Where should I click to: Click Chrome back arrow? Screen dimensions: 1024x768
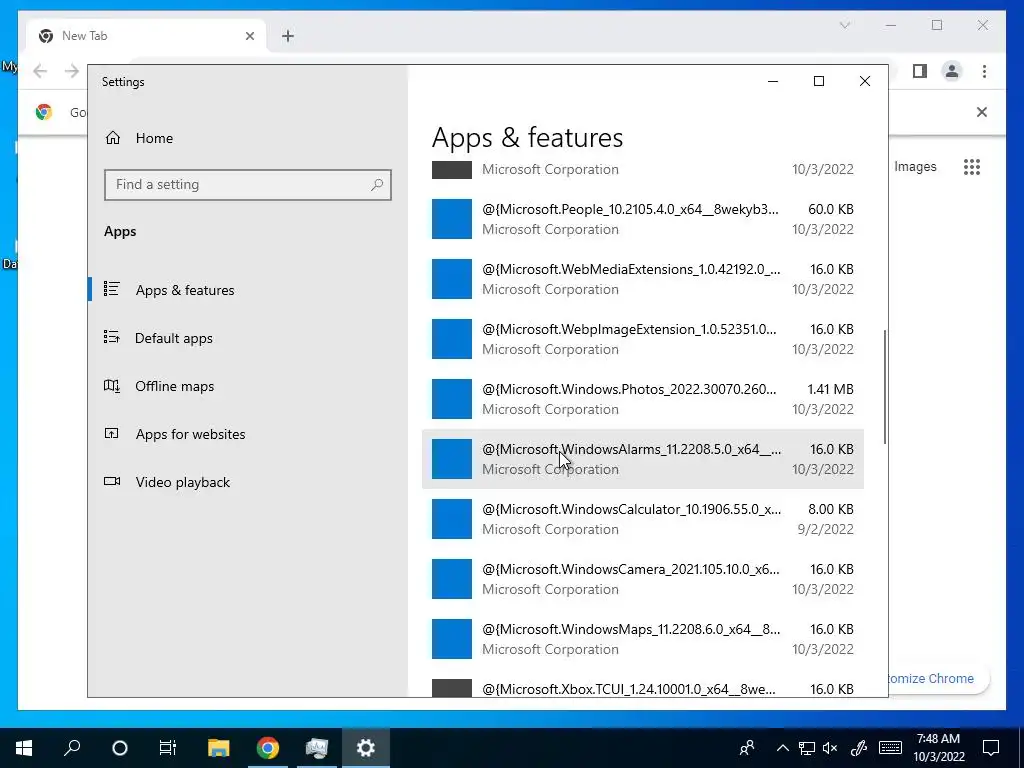coord(40,71)
